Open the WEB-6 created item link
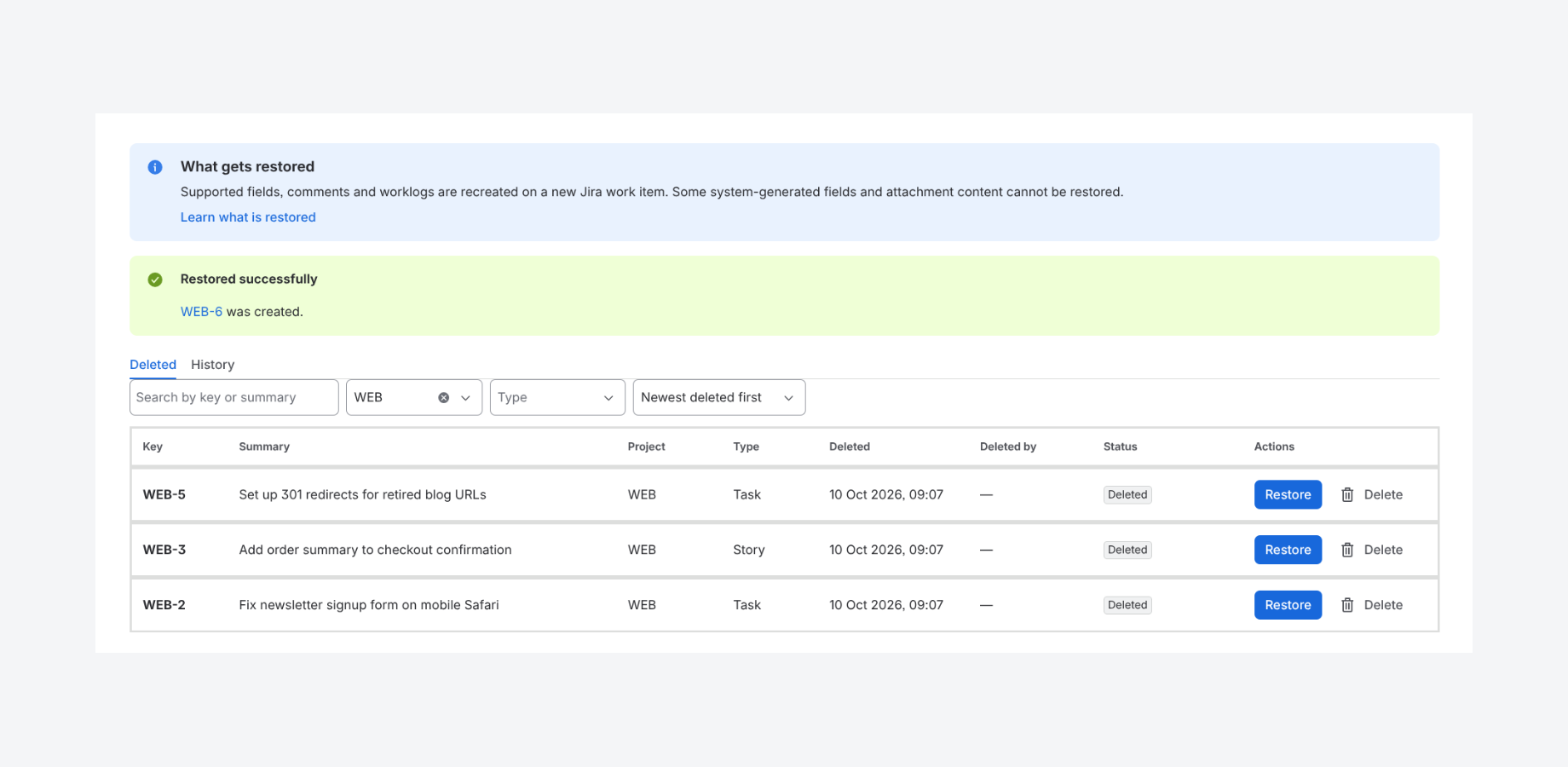Screen dimensions: 1568x767 (201, 312)
